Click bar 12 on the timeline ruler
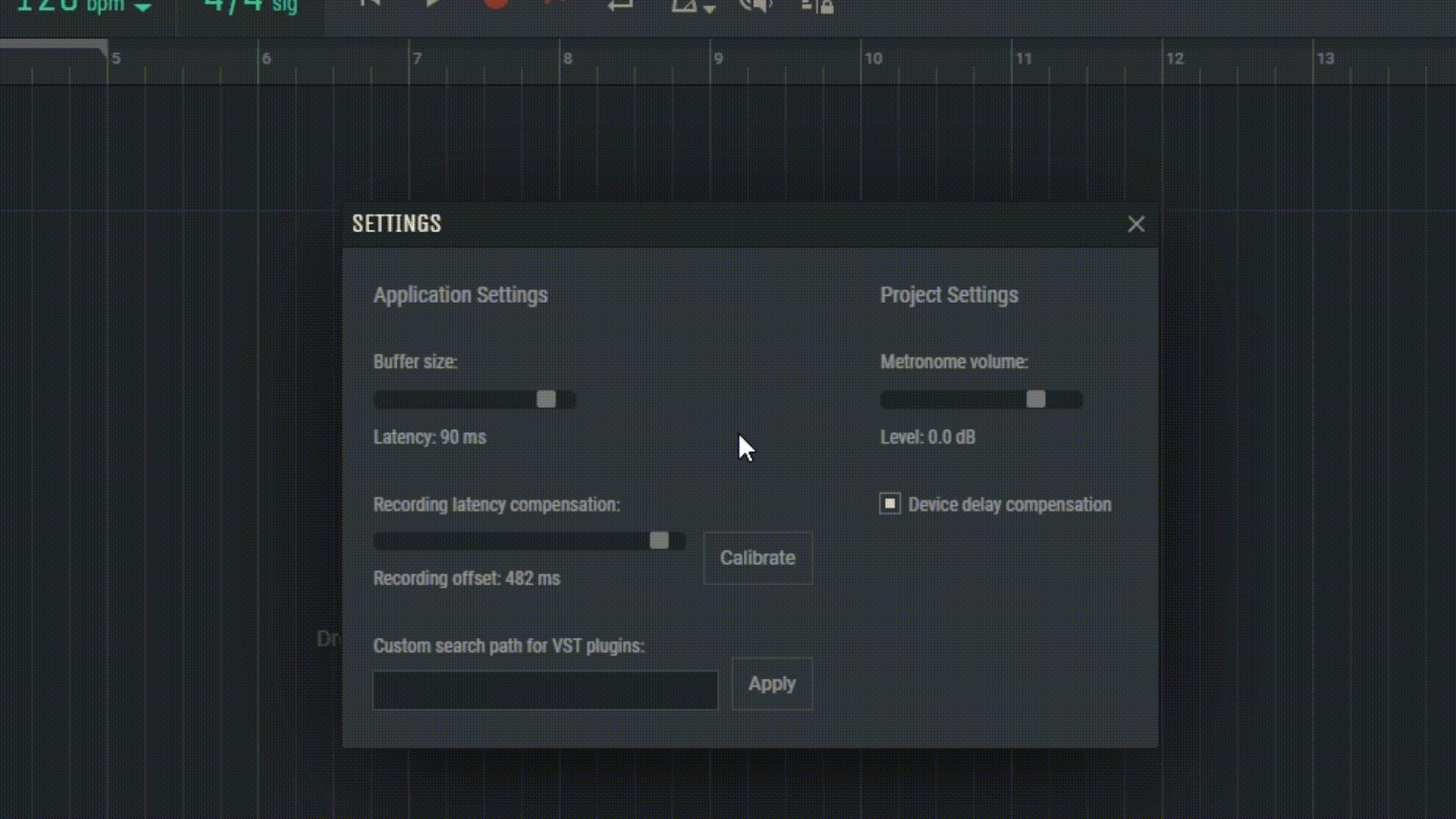This screenshot has height=819, width=1456. click(x=1174, y=59)
